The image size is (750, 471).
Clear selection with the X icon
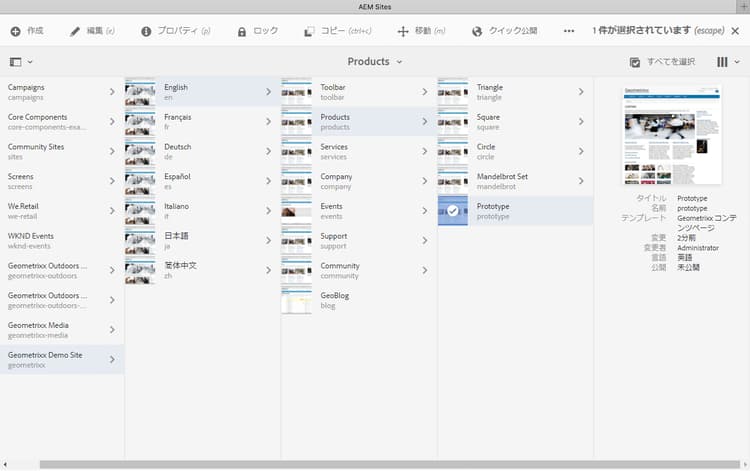click(735, 31)
